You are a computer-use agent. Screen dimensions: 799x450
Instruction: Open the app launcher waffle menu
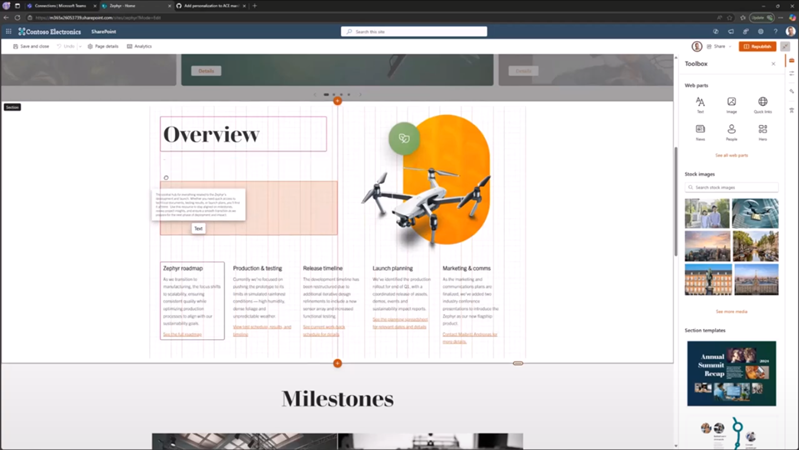pos(9,31)
